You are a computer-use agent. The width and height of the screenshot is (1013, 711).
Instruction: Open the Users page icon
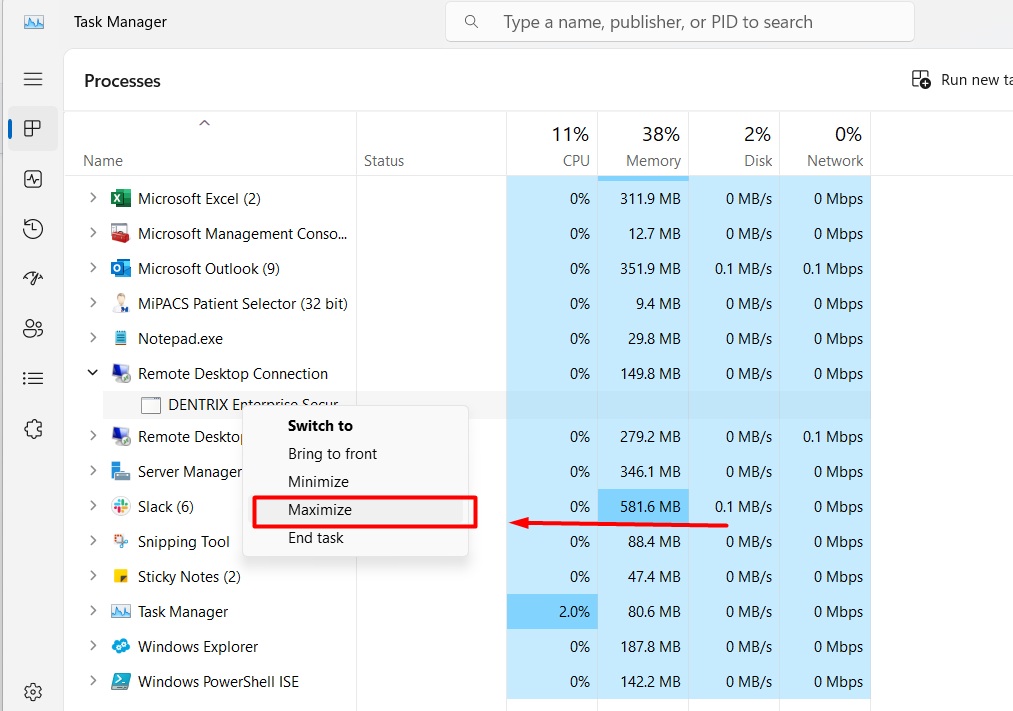[x=33, y=329]
